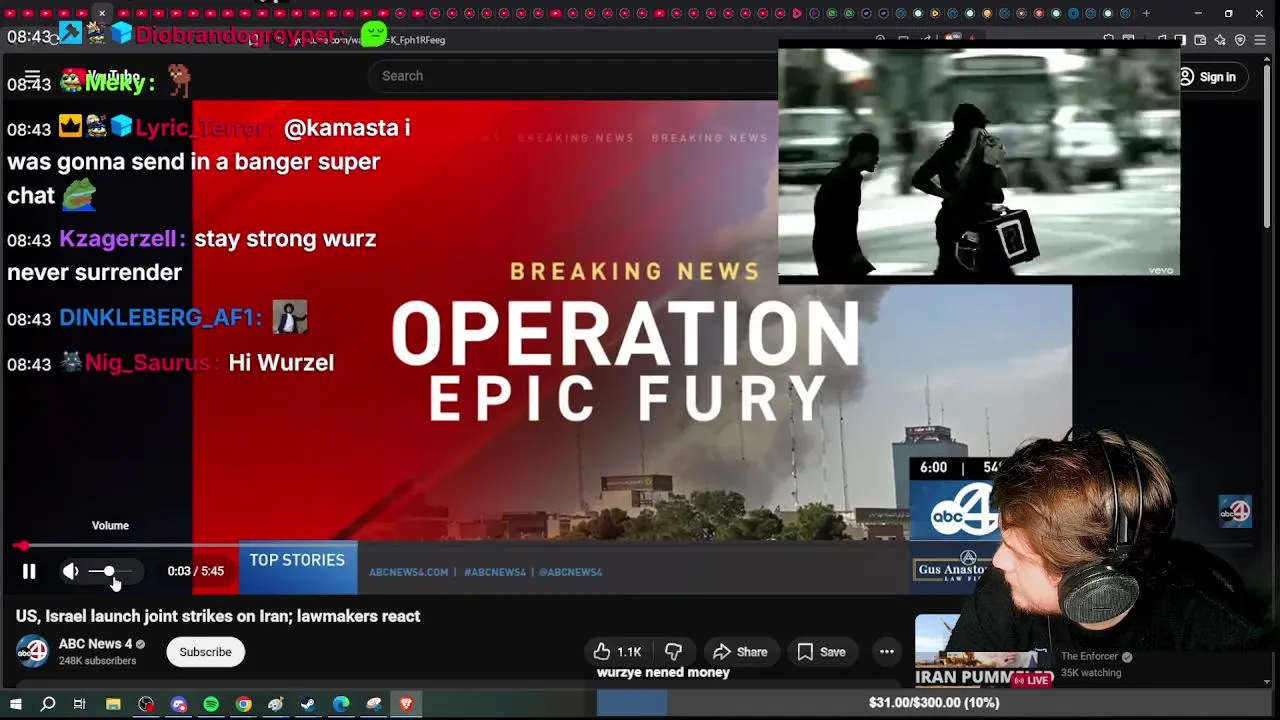Save the video to a playlist

tap(822, 652)
